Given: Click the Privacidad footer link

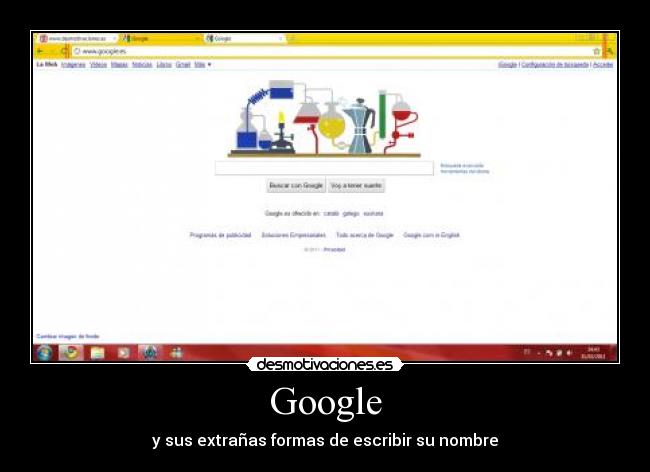Looking at the screenshot, I should point(334,249).
